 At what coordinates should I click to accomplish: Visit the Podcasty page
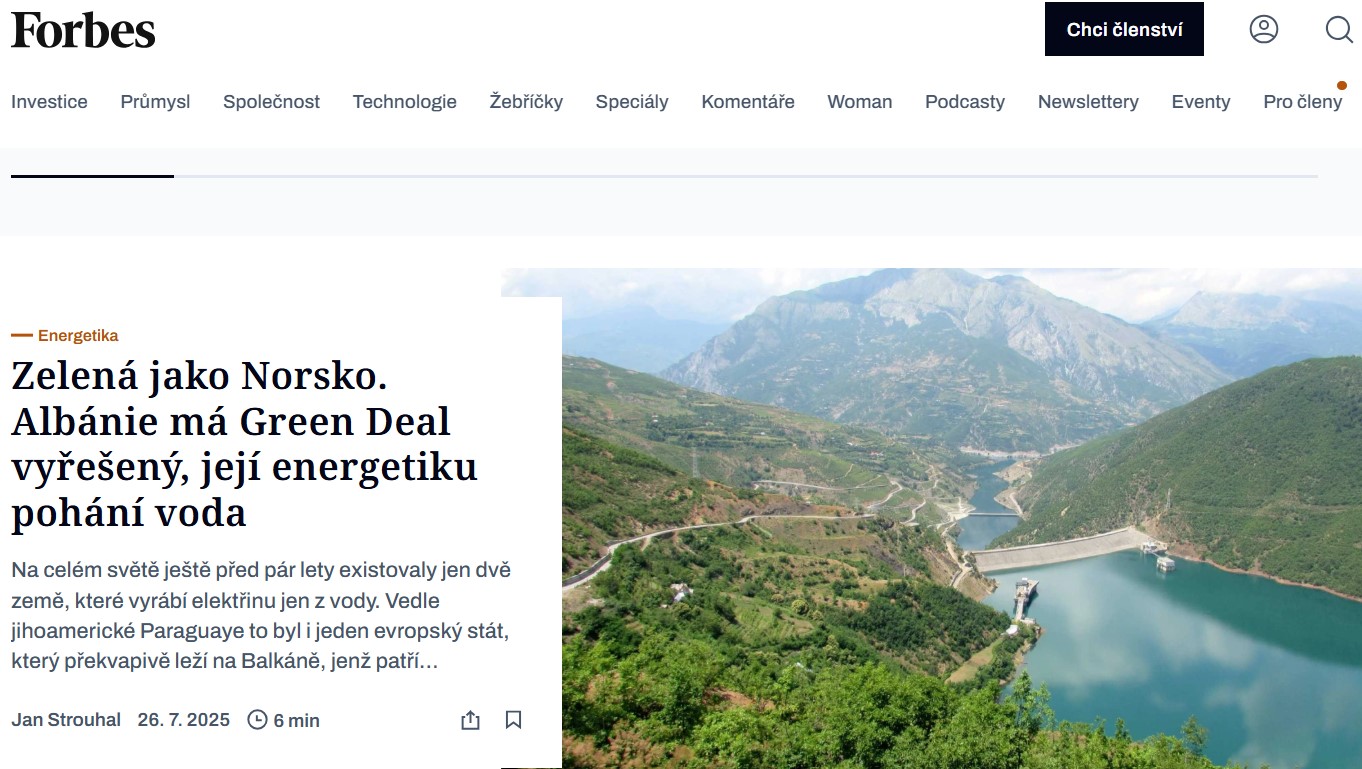coord(965,102)
